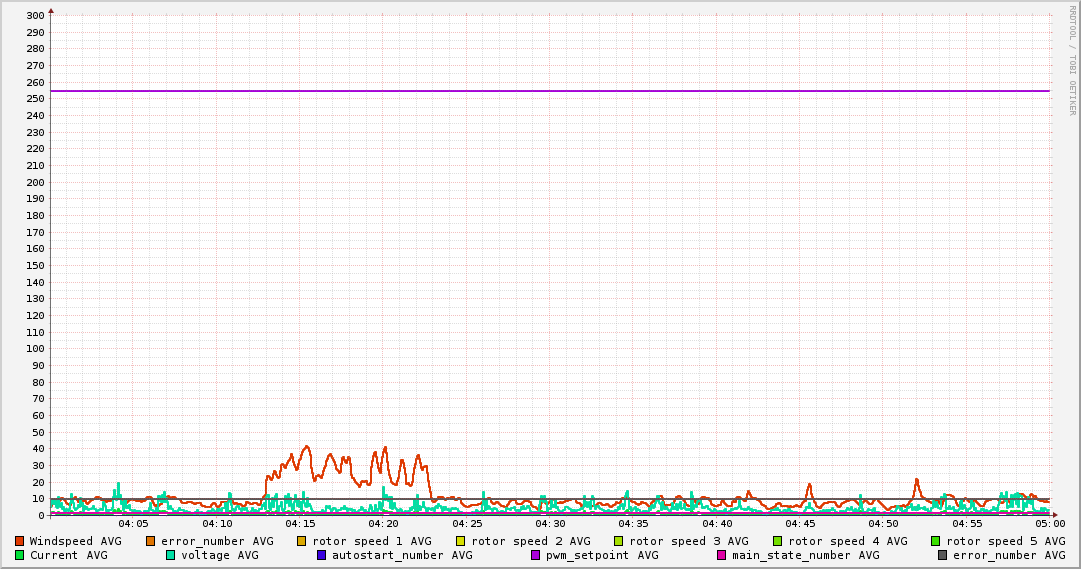Image resolution: width=1081 pixels, height=569 pixels.
Task: Click the gray error_number AVG legend swatch
Action: [942, 555]
